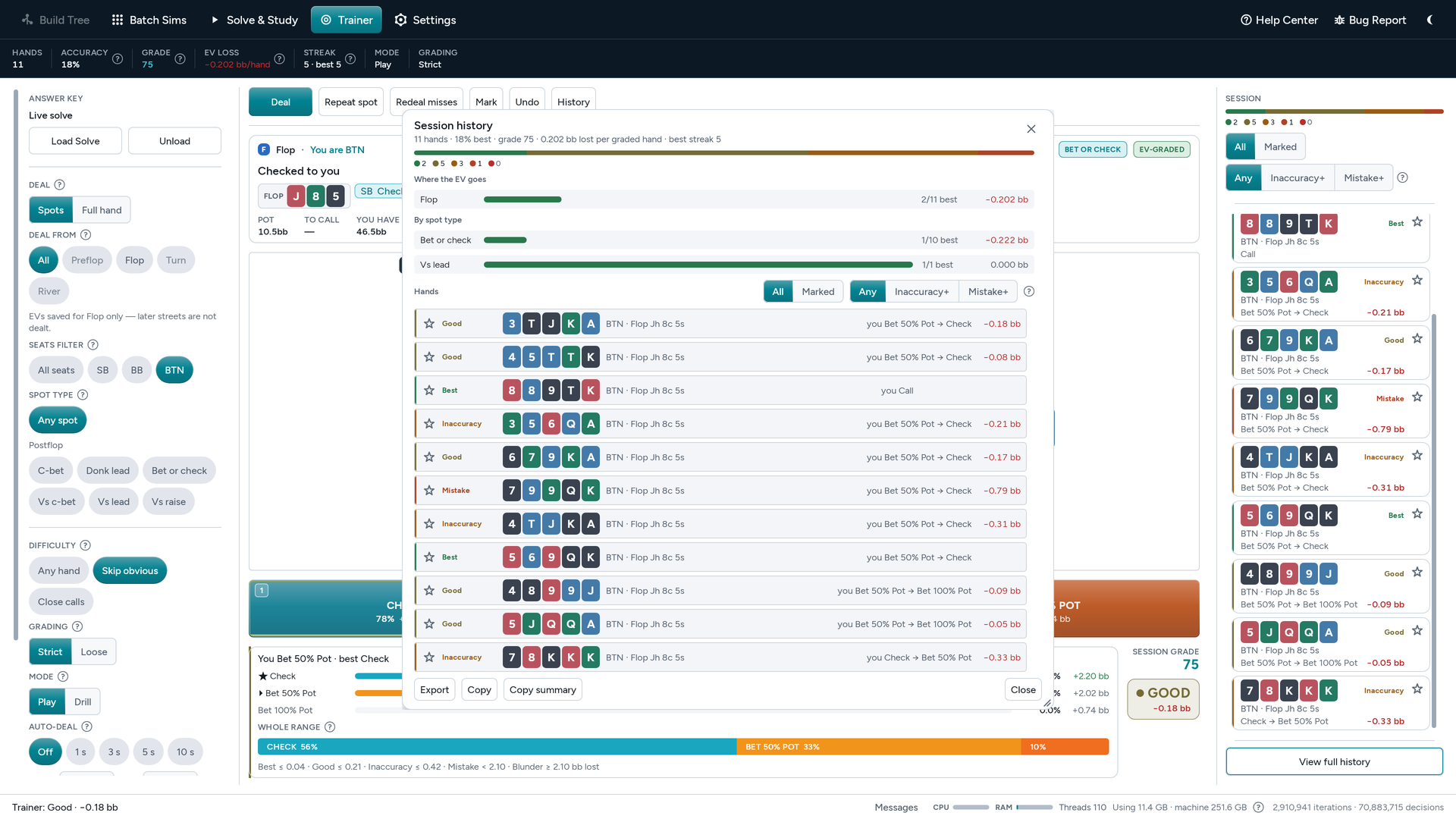Select Full hand deal option

[x=102, y=210]
